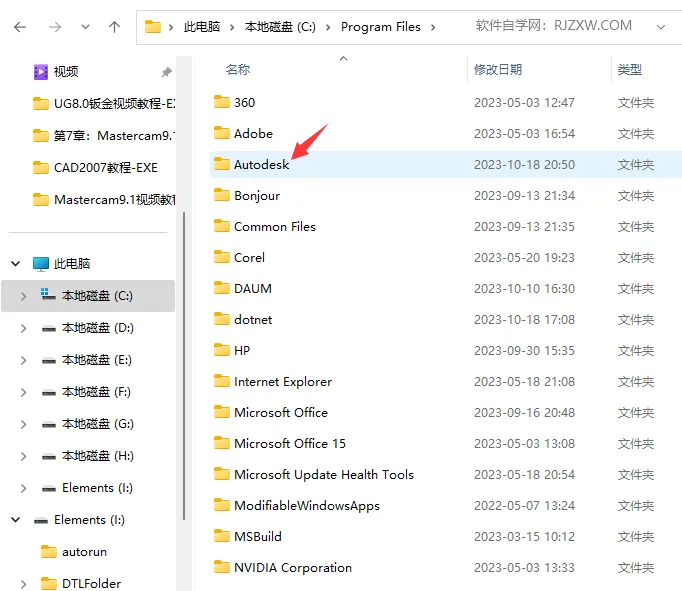Select the HP folder icon

(x=221, y=350)
